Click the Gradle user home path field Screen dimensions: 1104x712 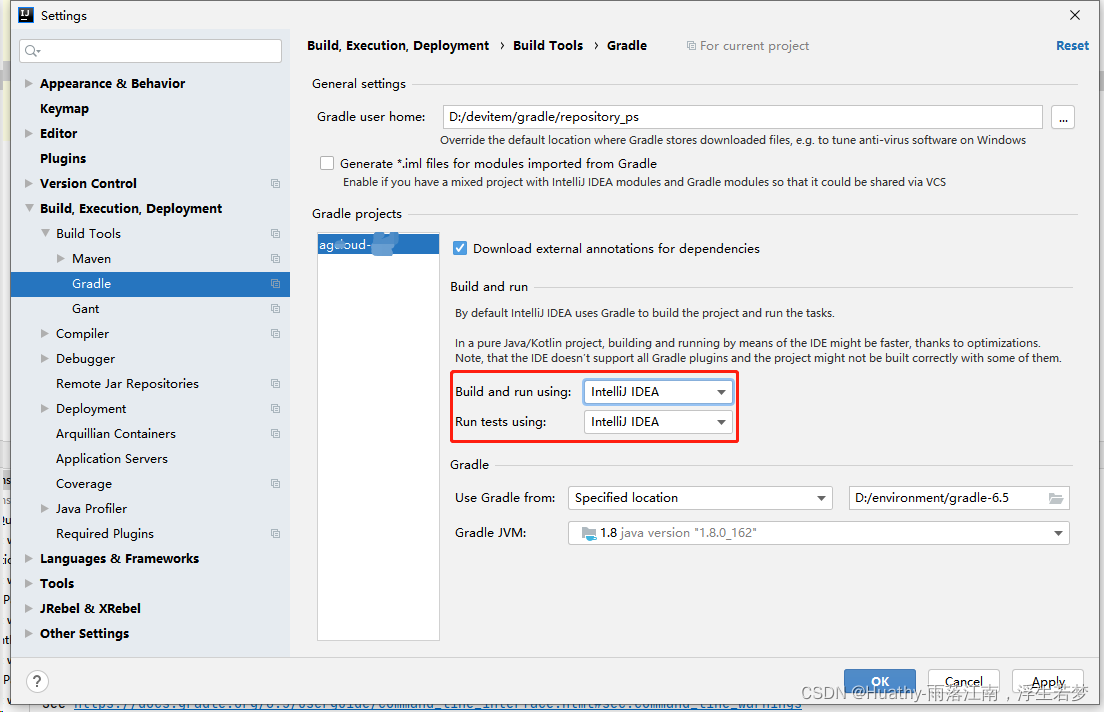click(742, 117)
